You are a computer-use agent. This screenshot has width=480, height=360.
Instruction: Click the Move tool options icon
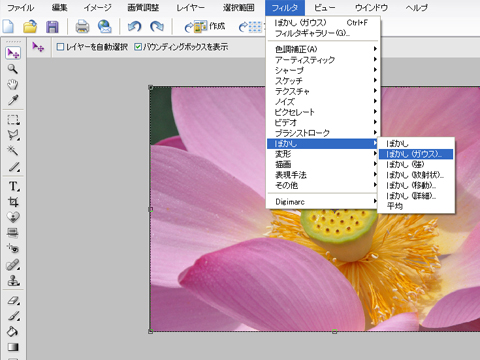[38, 47]
